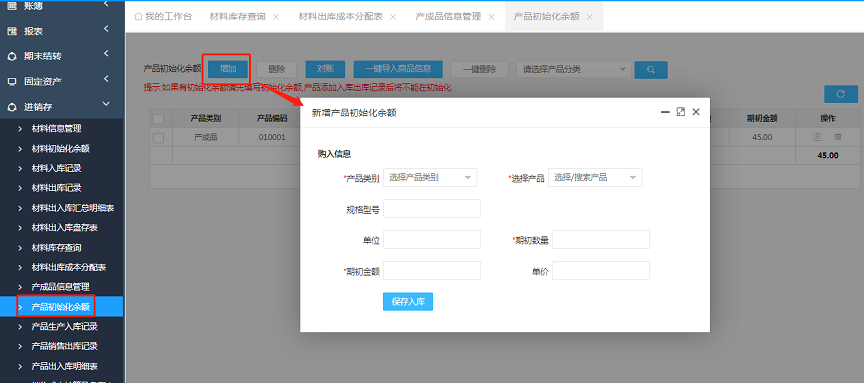864x383 pixels.
Task: Open 材料初始化余额 in the sidebar
Action: tap(62, 148)
